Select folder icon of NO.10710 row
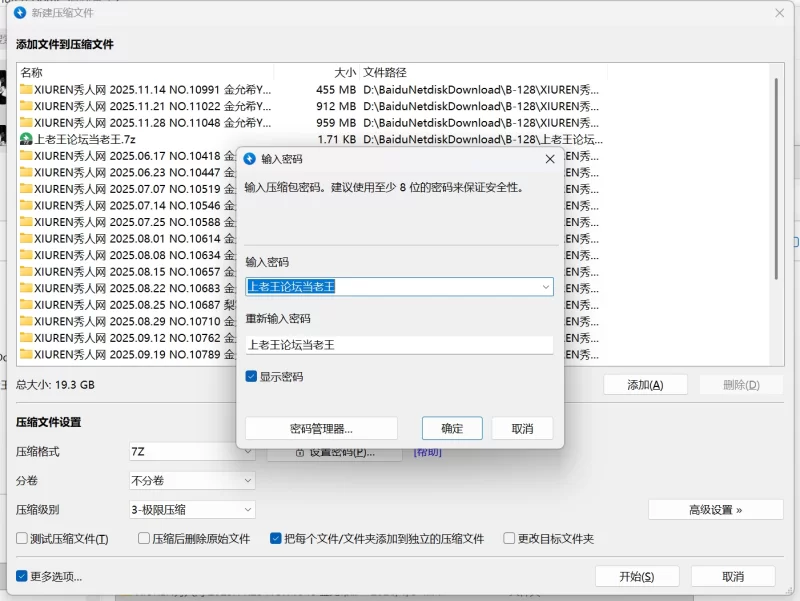 (26, 321)
